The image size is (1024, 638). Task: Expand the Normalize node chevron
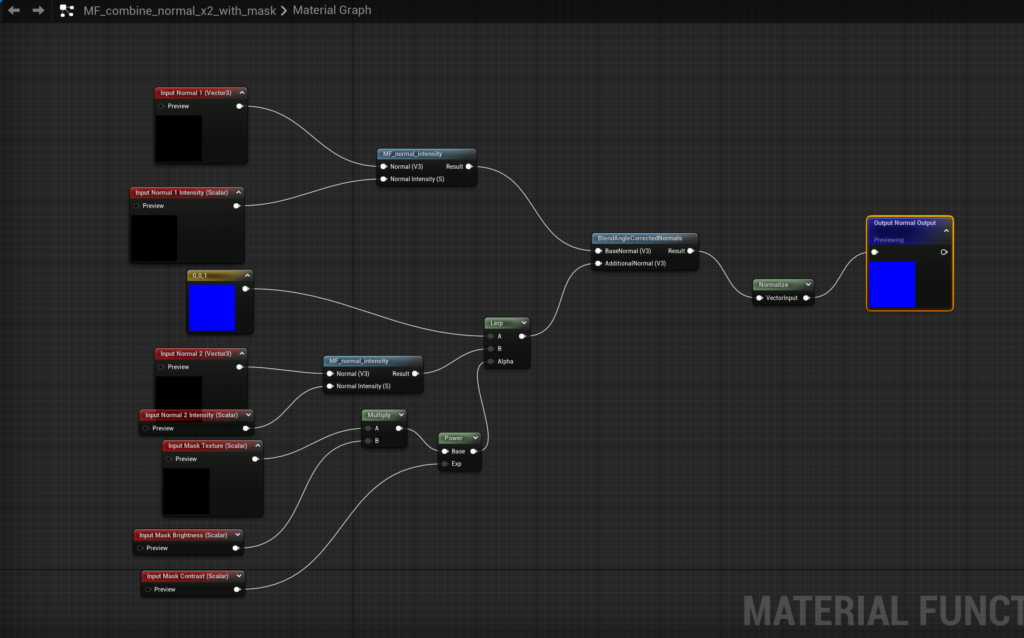(x=808, y=284)
